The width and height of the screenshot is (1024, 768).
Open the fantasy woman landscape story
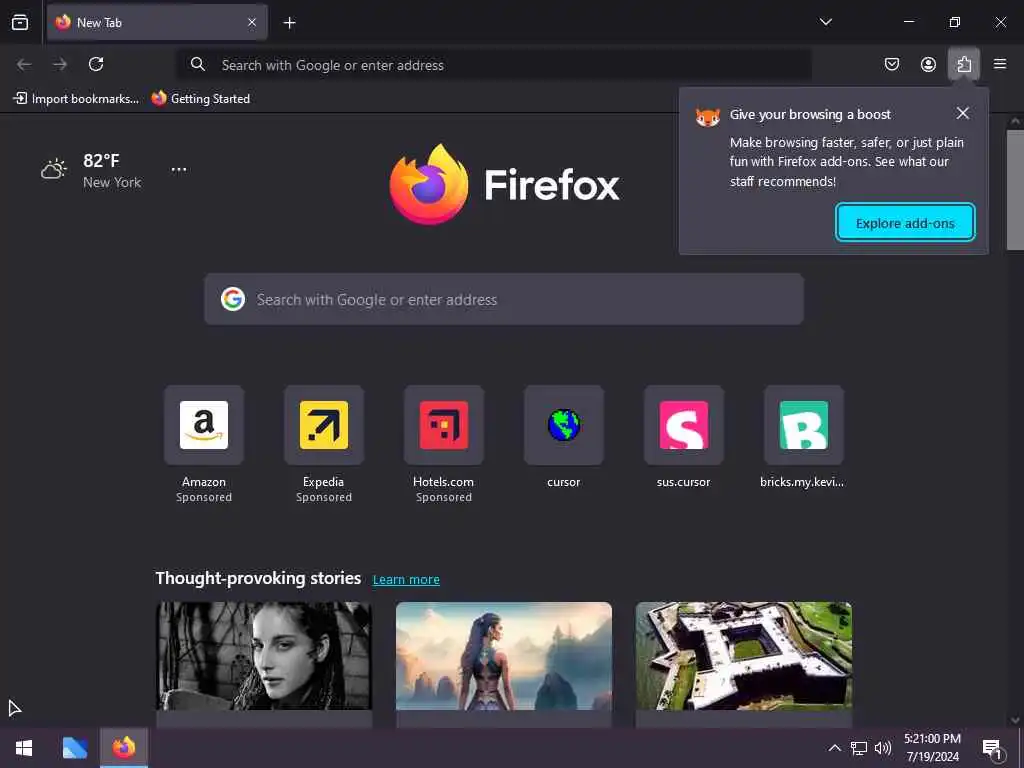(504, 656)
